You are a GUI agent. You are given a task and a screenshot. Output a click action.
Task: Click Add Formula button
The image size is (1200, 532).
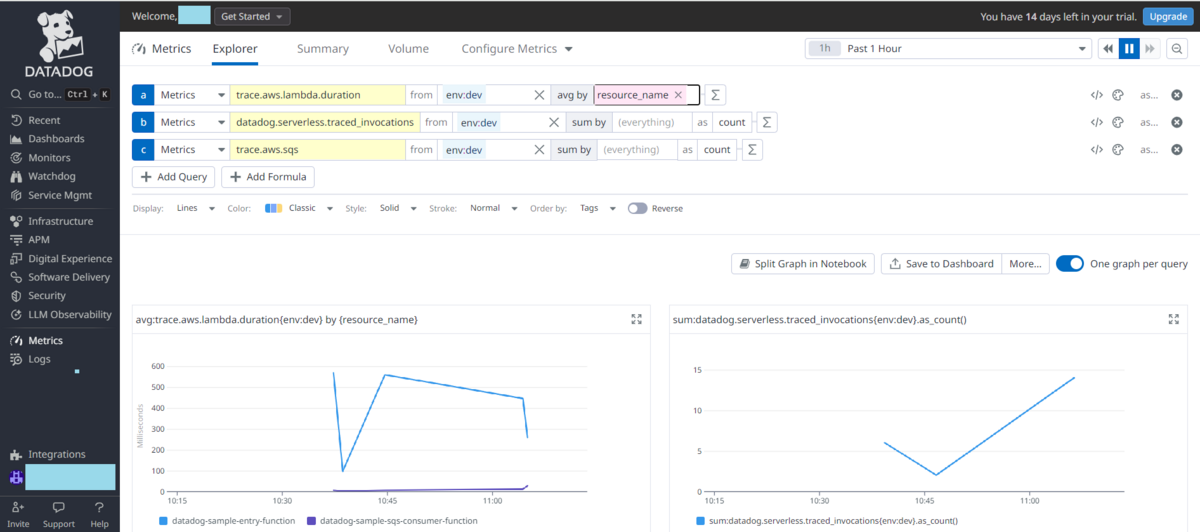(x=268, y=176)
